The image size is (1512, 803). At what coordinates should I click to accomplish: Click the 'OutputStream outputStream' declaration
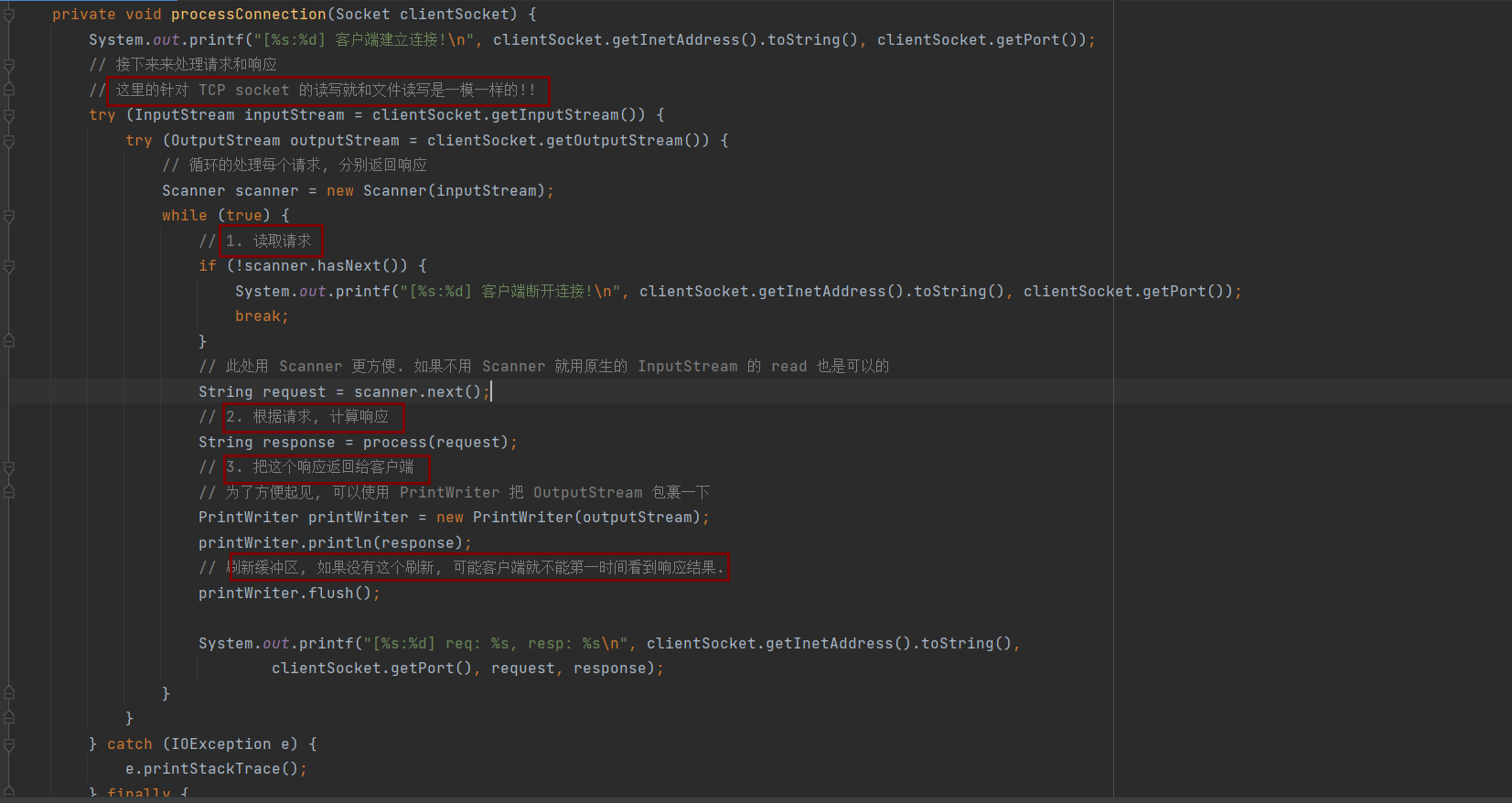[x=285, y=141]
